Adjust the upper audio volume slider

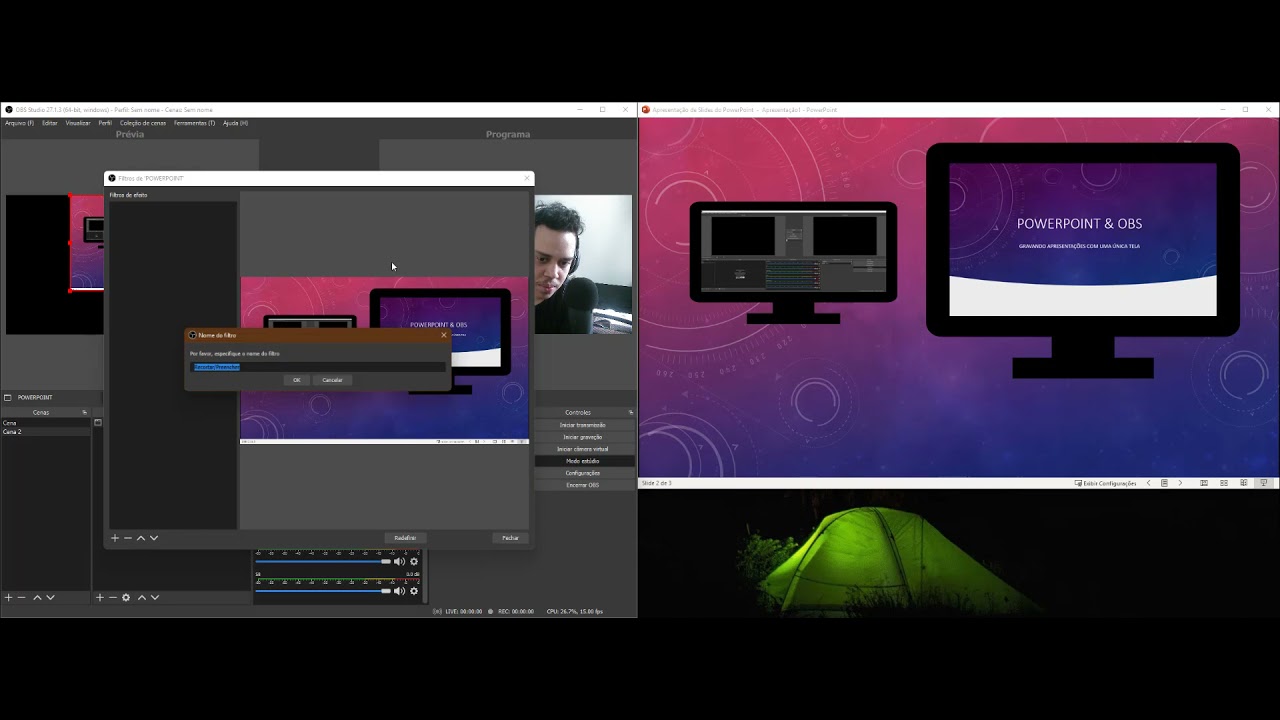pos(323,561)
